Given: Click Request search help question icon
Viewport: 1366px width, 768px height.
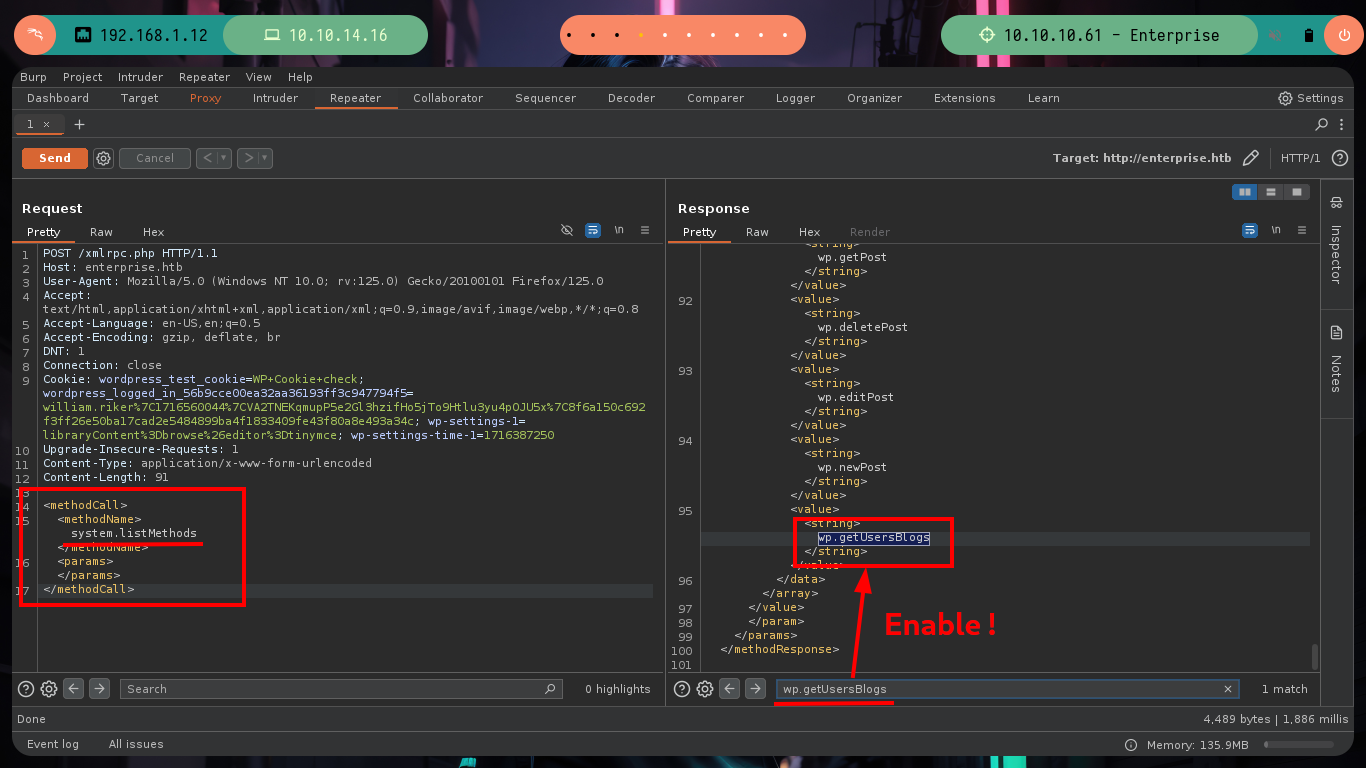Looking at the screenshot, I should [26, 689].
